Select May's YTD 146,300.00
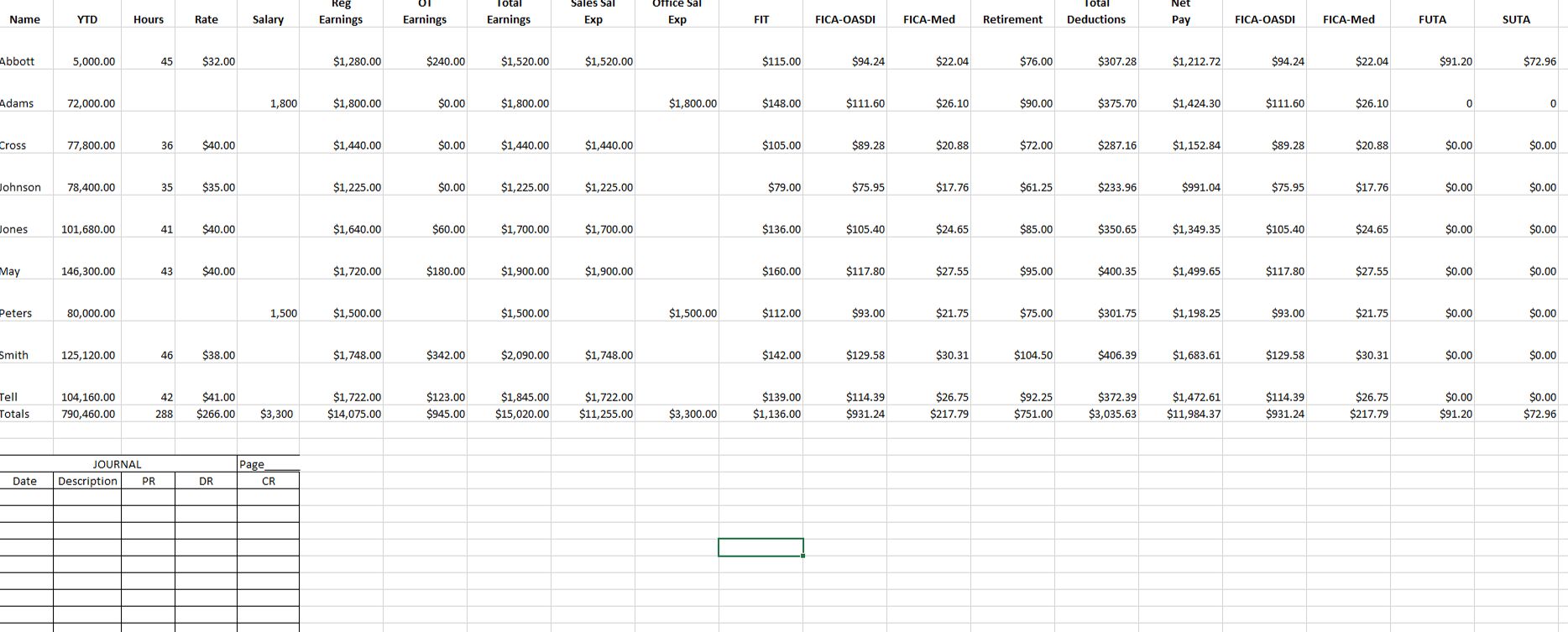This screenshot has width=1568, height=632. tap(87, 271)
